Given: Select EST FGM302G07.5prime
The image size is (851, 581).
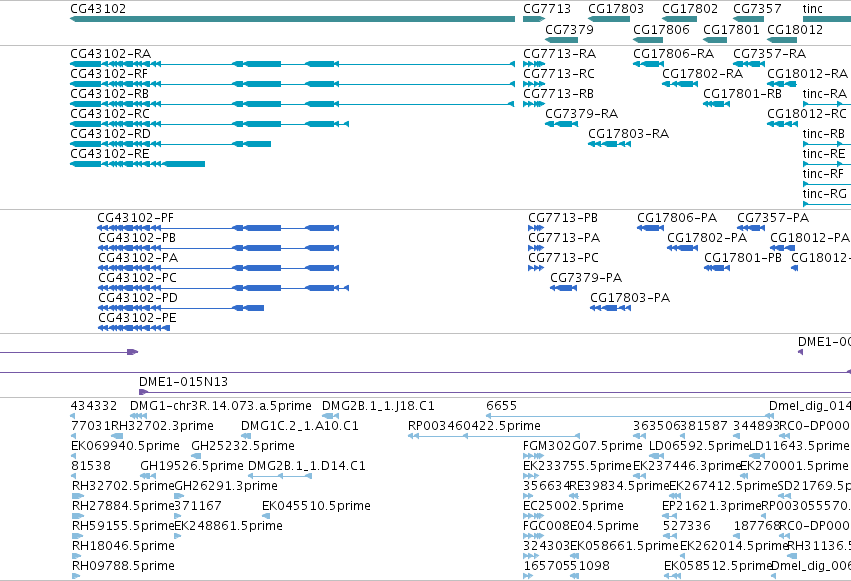Looking at the screenshot, I should tap(533, 456).
